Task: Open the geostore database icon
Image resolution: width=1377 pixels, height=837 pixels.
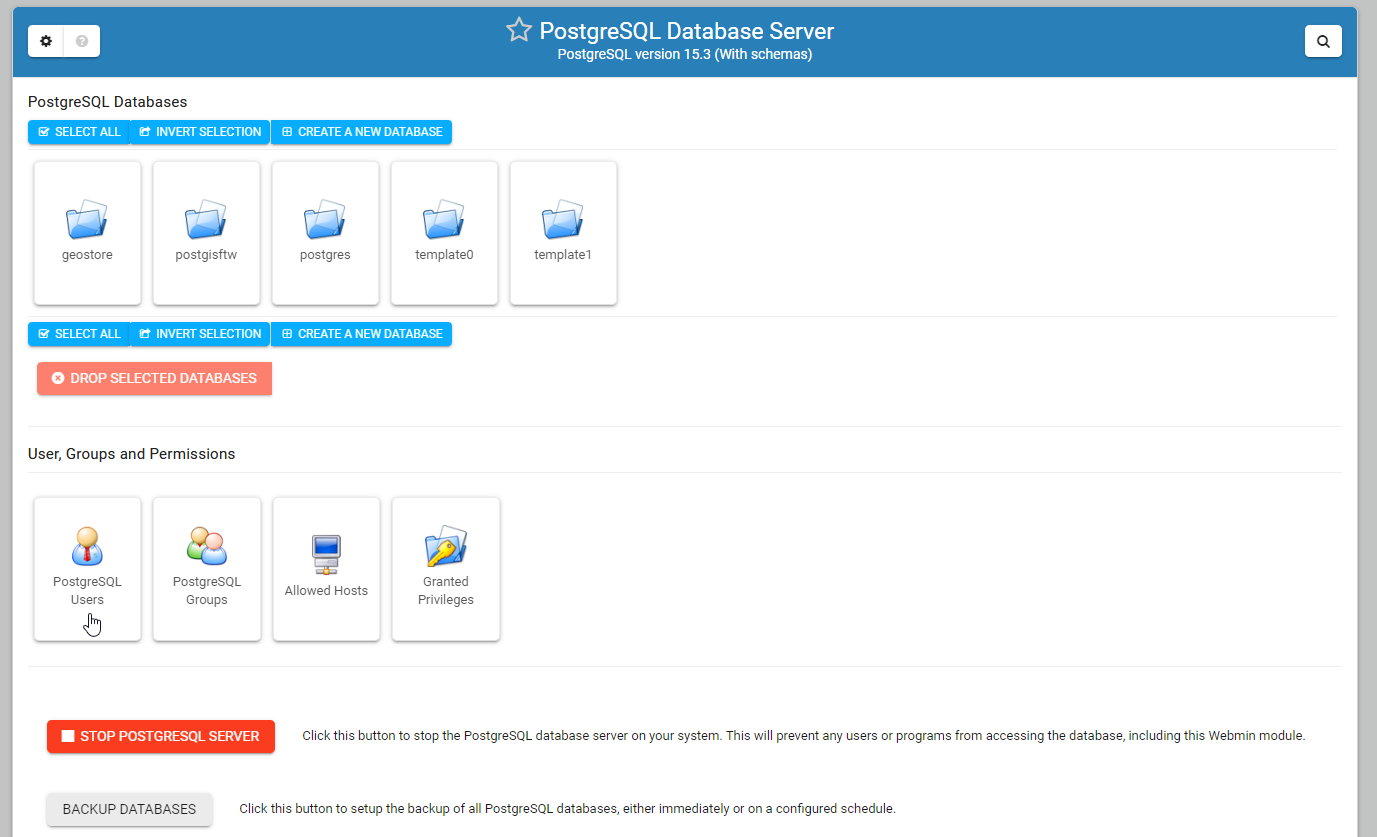Action: click(x=87, y=220)
